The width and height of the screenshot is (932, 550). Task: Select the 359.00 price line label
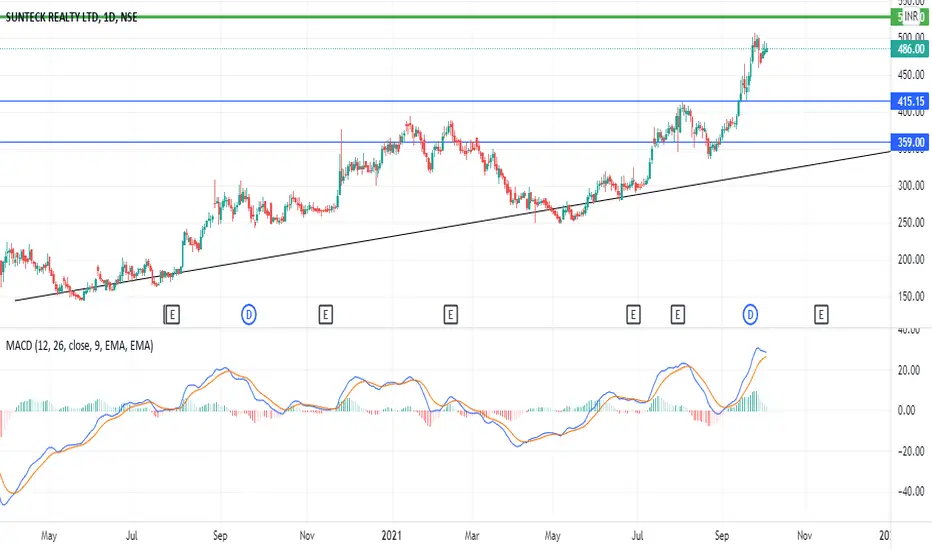pyautogui.click(x=909, y=143)
